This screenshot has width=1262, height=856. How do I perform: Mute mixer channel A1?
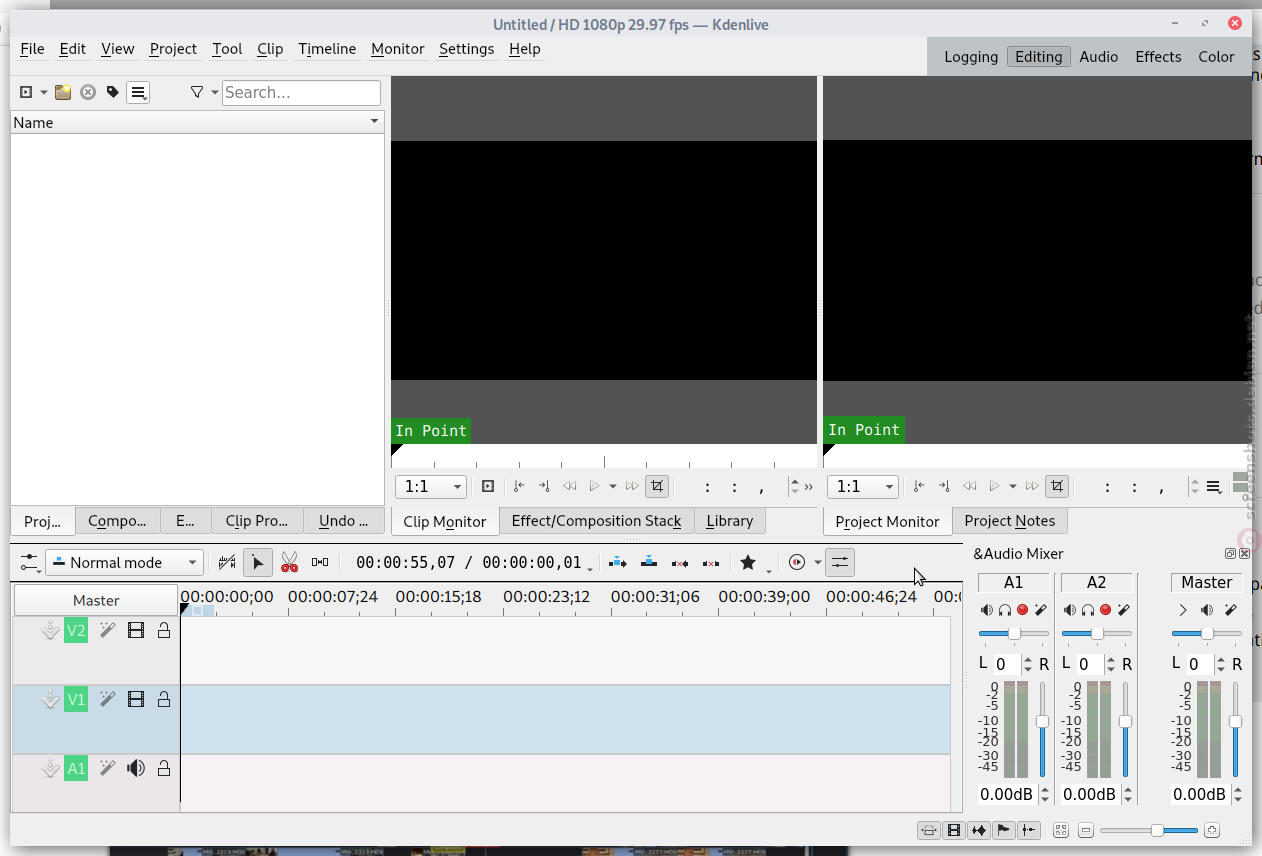pyautogui.click(x=987, y=610)
